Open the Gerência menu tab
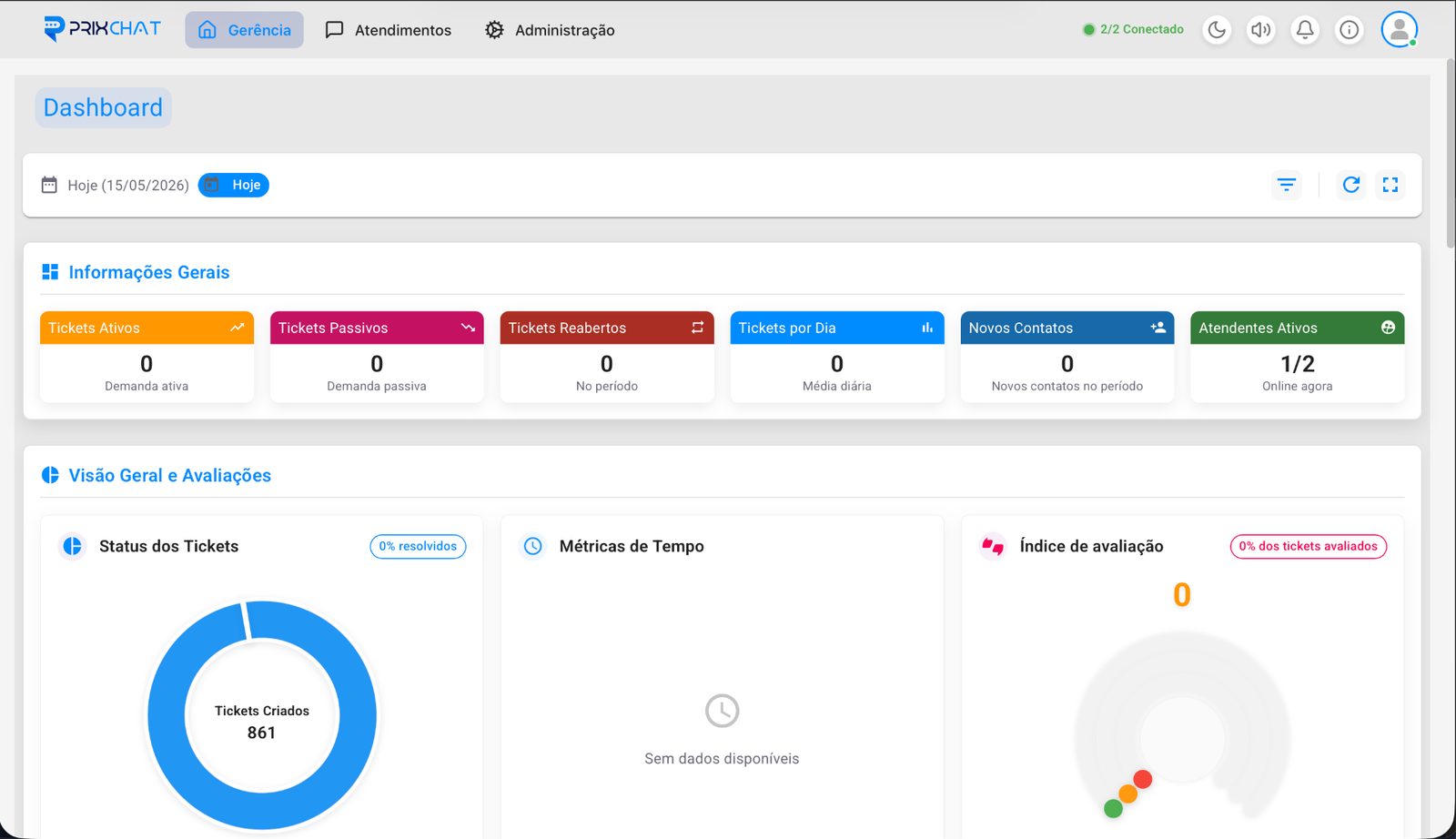This screenshot has width=1456, height=839. pos(244,30)
